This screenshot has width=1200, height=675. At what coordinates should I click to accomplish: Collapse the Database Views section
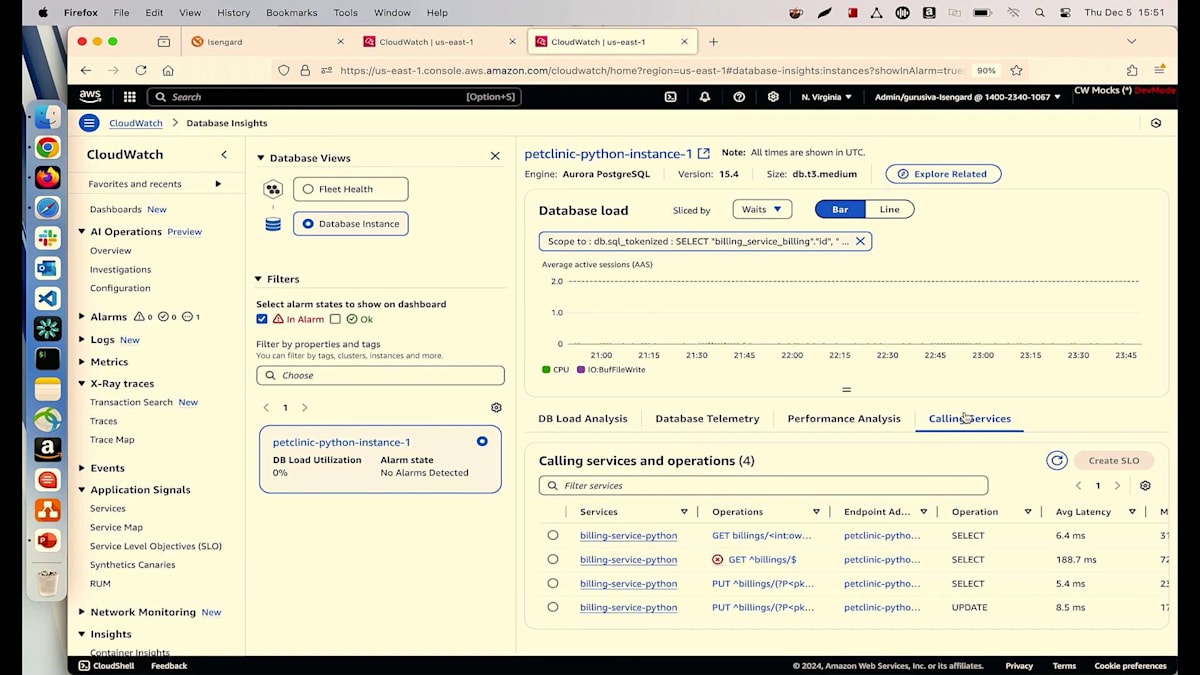click(261, 158)
